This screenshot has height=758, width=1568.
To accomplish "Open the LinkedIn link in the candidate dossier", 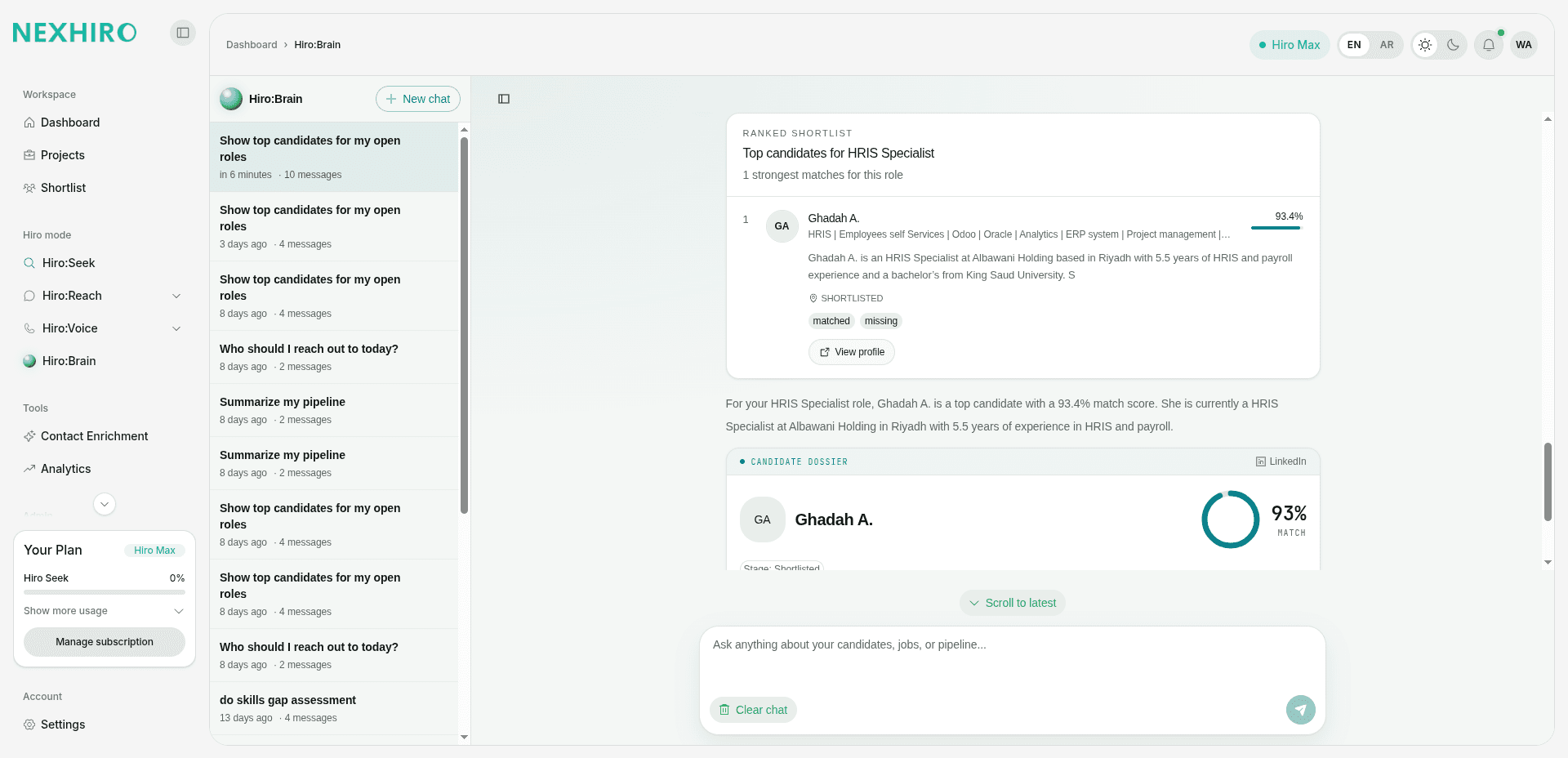I will tap(1281, 461).
